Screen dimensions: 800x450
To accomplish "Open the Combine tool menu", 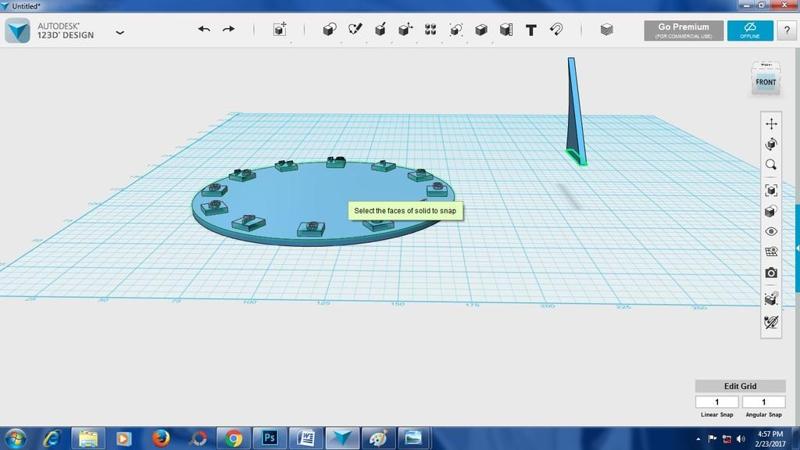I will pyautogui.click(x=481, y=30).
